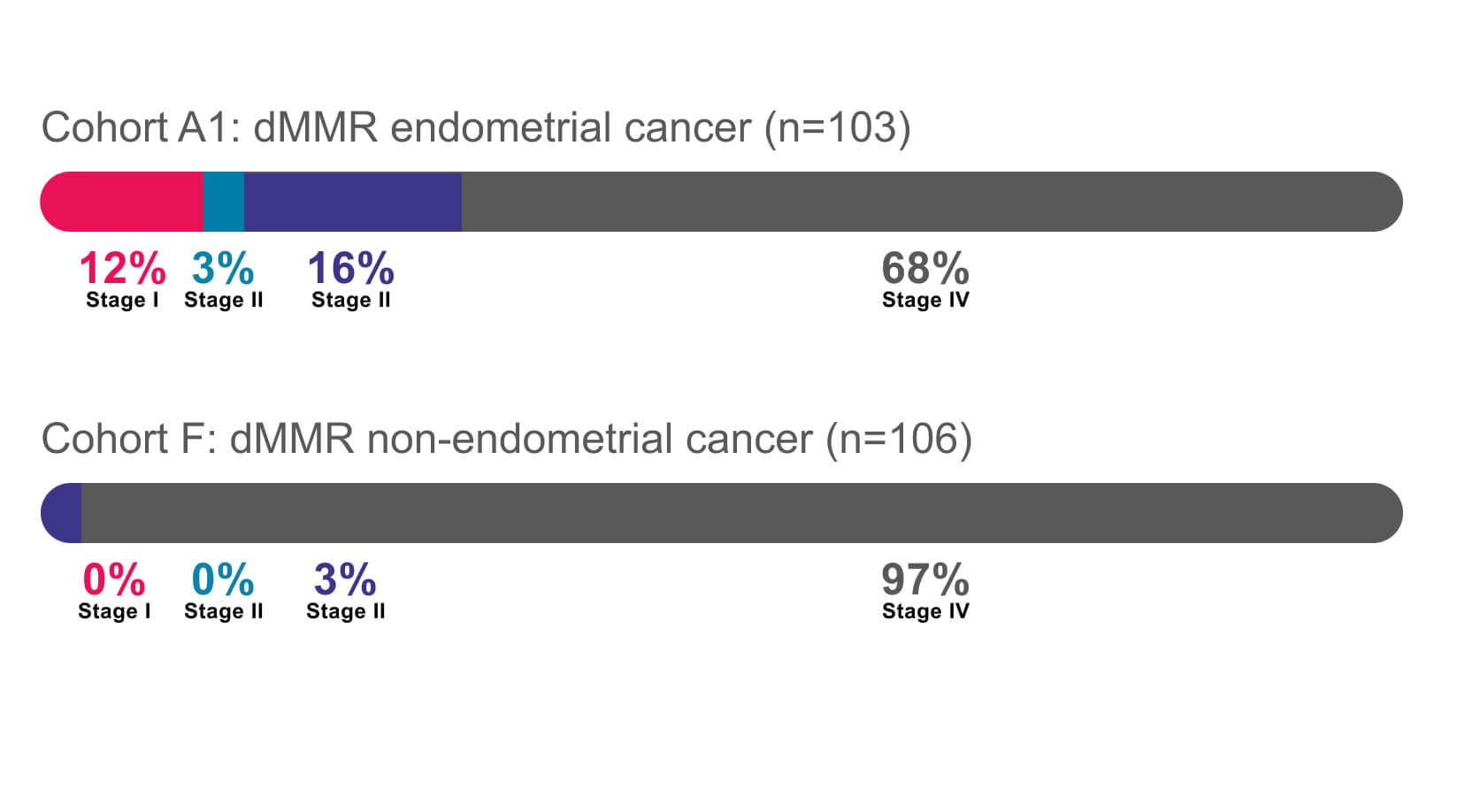Screen dimensions: 1465x812
Task: Click the purple 3% value under Cohort F
Action: (345, 579)
